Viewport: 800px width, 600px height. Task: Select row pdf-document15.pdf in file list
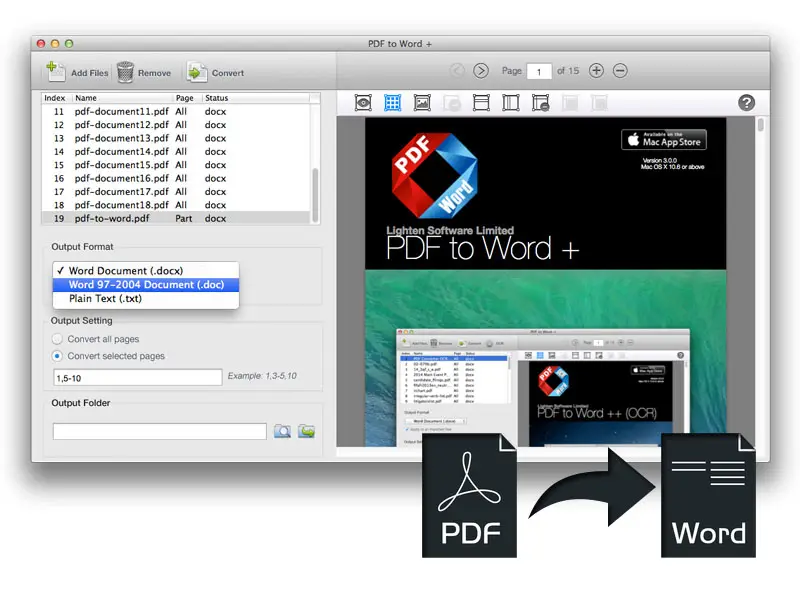176,165
